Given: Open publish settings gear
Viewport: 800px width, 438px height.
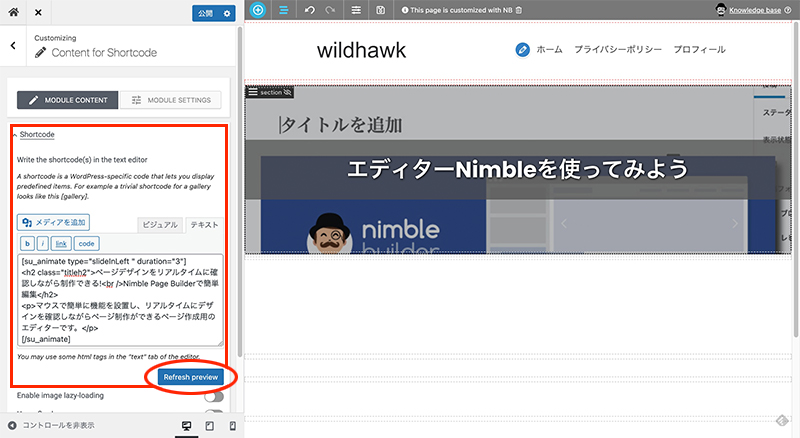Looking at the screenshot, I should (x=227, y=13).
